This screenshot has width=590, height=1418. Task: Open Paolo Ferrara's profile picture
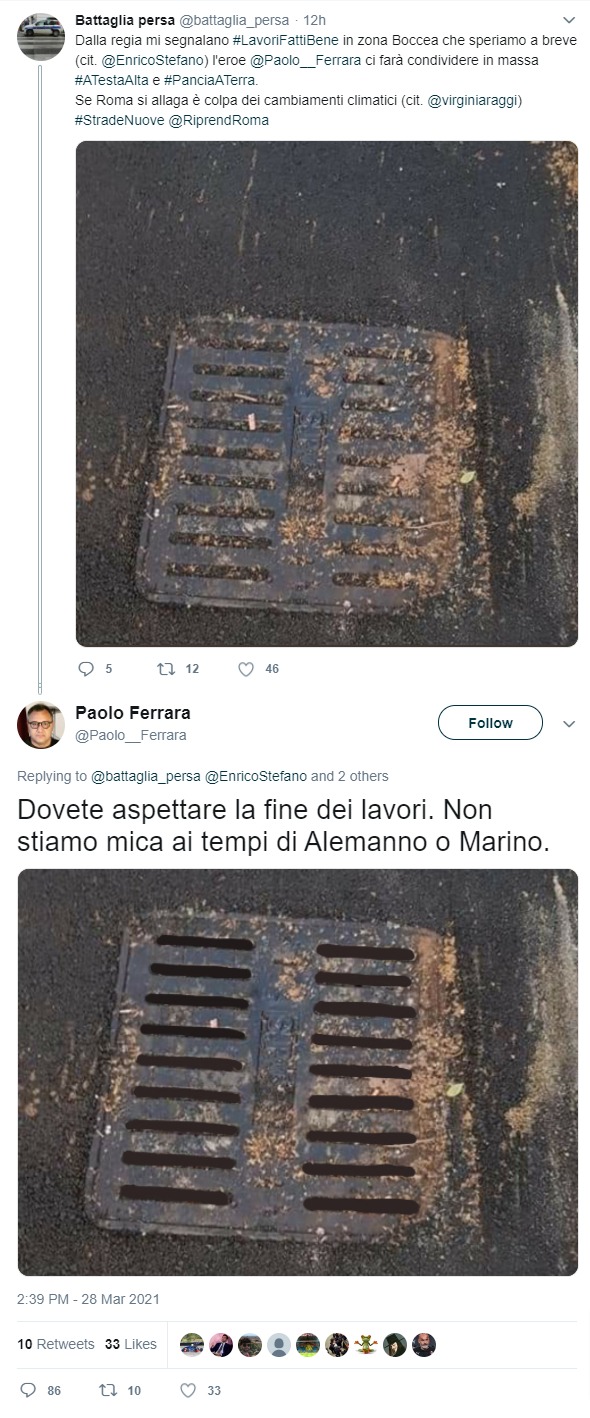(41, 725)
